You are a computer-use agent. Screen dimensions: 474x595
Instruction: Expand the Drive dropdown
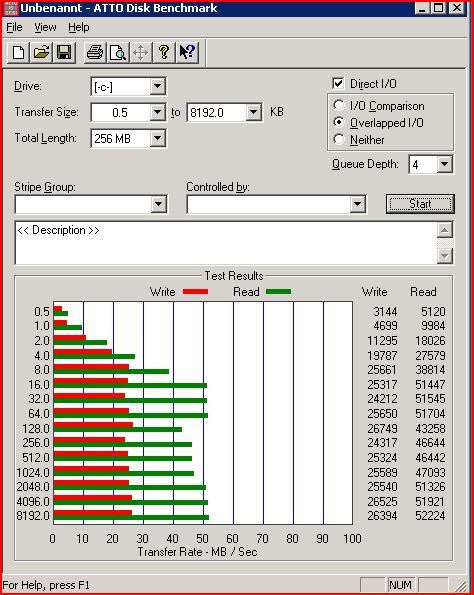[x=157, y=87]
